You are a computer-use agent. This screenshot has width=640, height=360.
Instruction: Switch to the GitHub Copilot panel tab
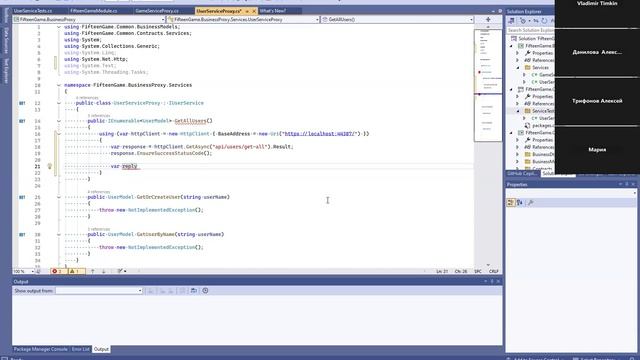(523, 174)
